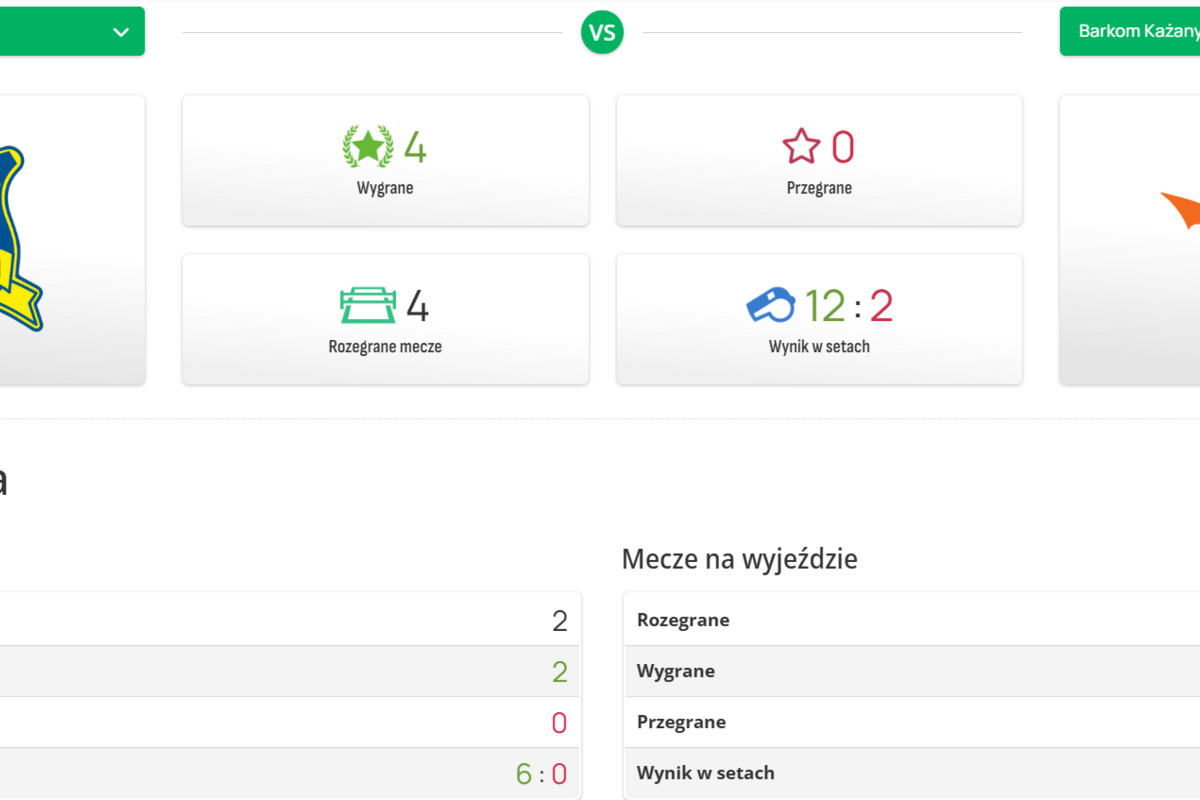The image size is (1200, 800).
Task: Click the green volleyball court icon
Action: coord(368,305)
